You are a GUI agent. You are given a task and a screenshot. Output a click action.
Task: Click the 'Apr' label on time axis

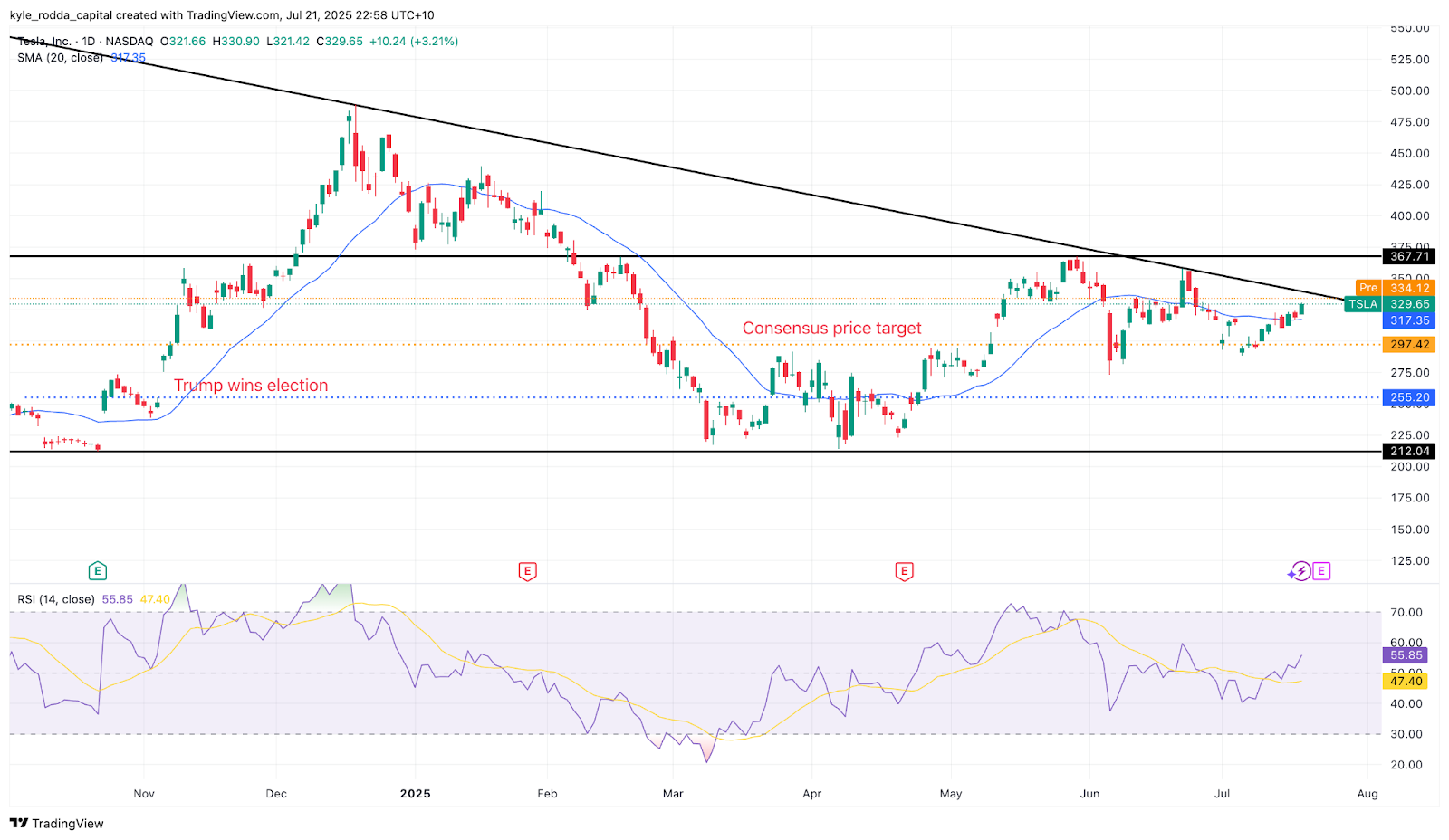pyautogui.click(x=812, y=794)
